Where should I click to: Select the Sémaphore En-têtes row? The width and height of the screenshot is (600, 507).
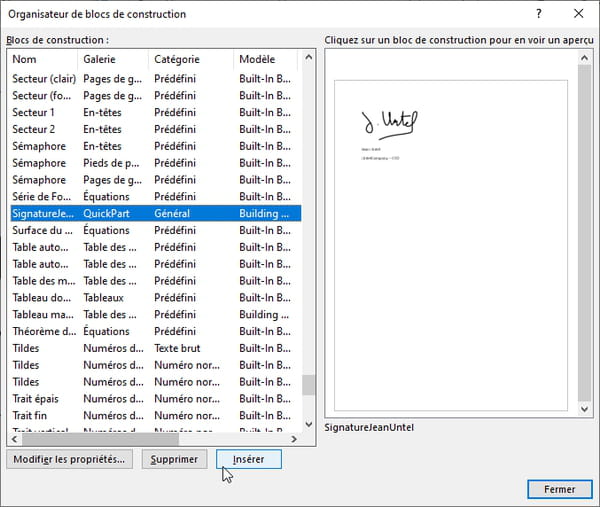(156, 146)
